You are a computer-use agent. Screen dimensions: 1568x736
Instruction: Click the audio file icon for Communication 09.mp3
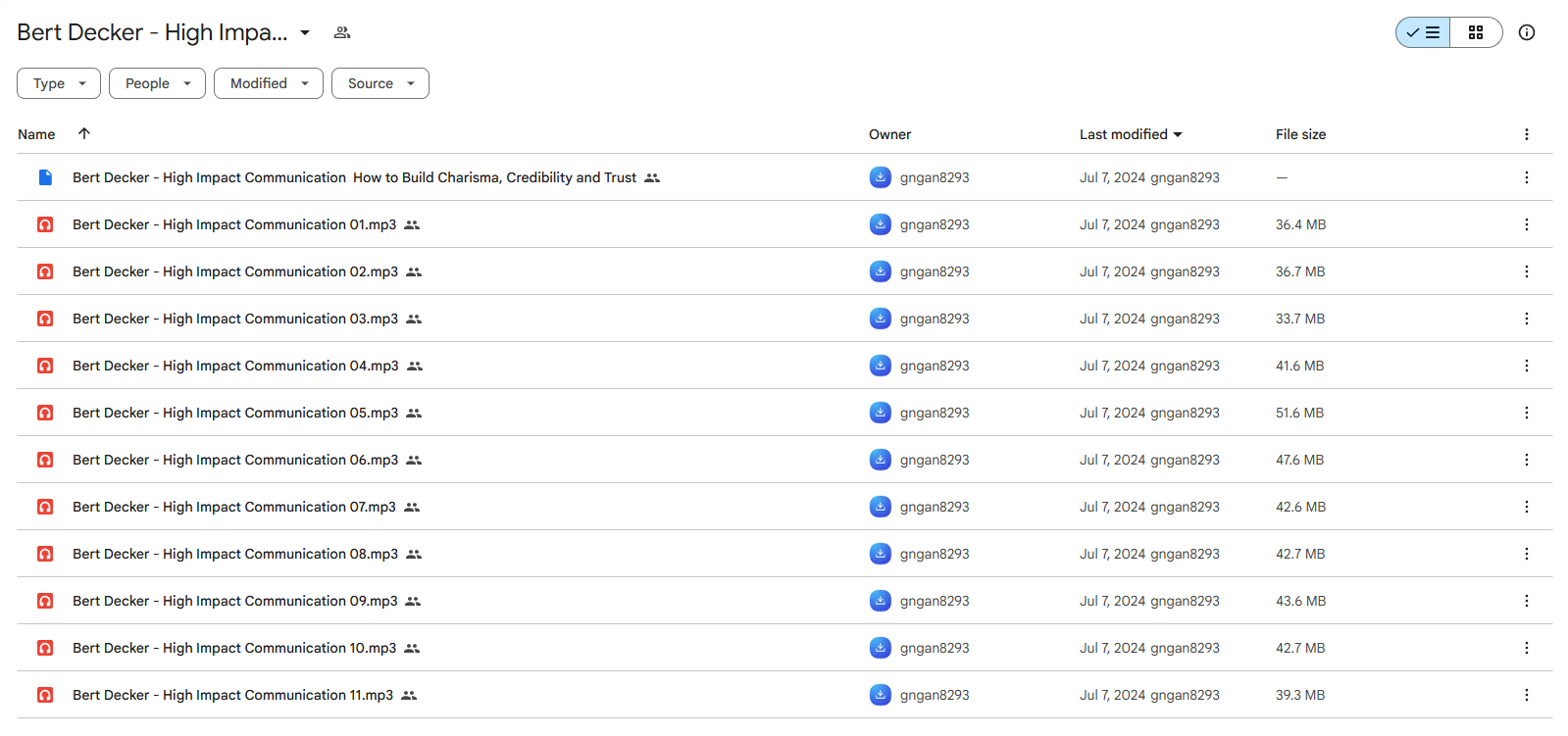(x=45, y=601)
